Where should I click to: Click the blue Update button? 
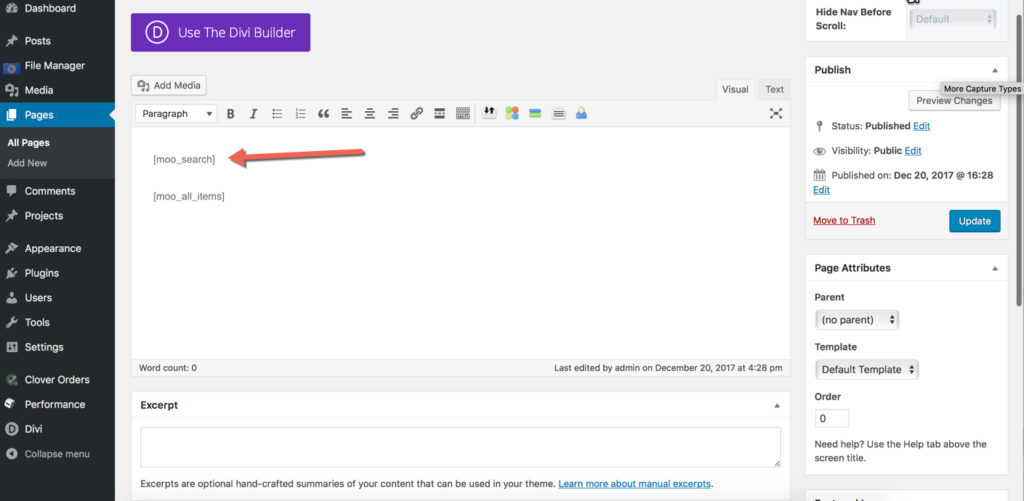point(974,221)
